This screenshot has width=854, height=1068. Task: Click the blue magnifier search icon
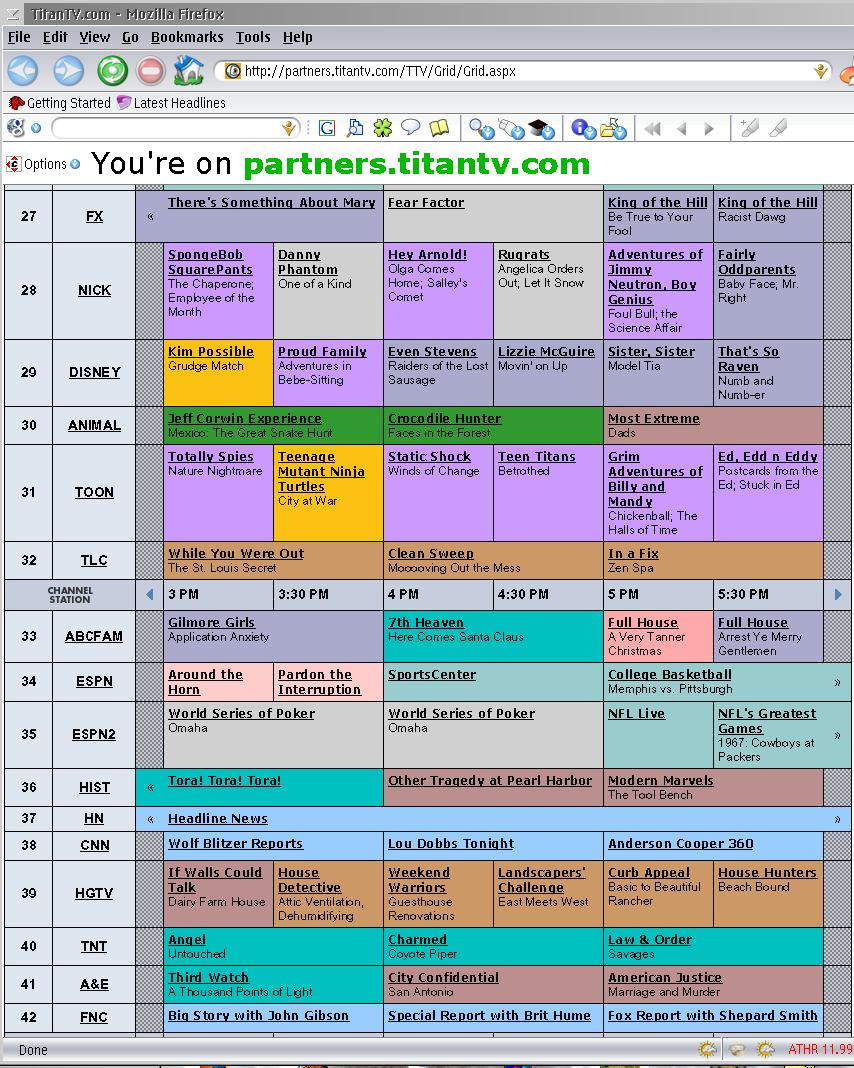[481, 128]
